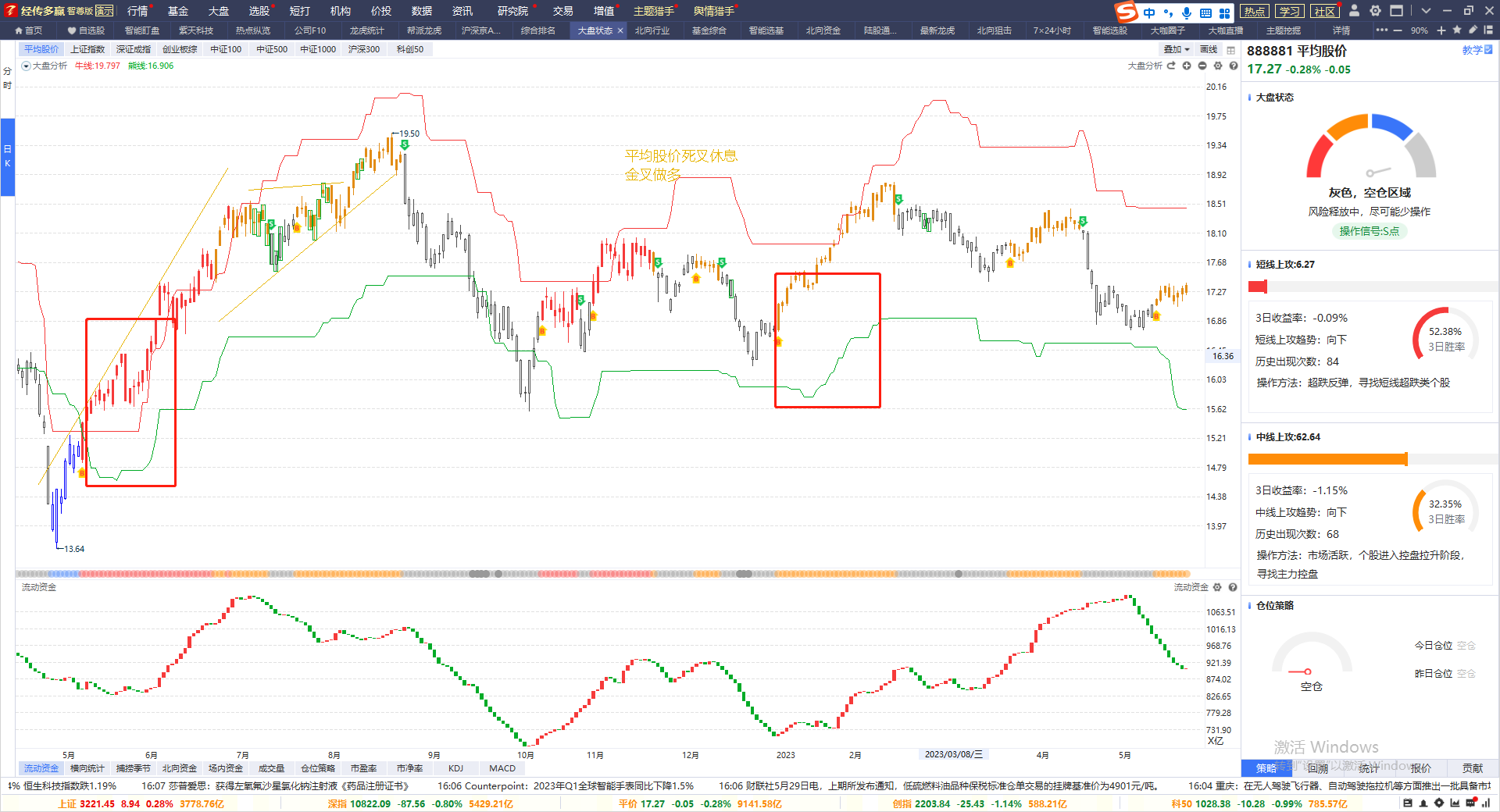Click the 首页 home tab icon
Viewport: 1500px width, 812px height.
pos(20,30)
